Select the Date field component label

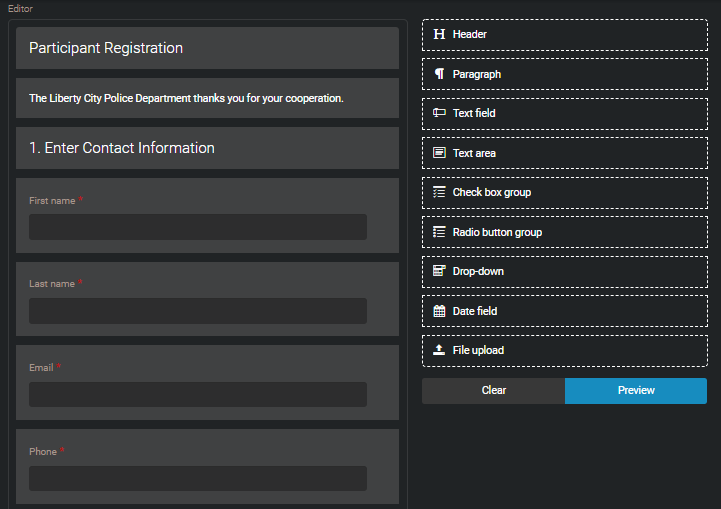[x=475, y=311]
